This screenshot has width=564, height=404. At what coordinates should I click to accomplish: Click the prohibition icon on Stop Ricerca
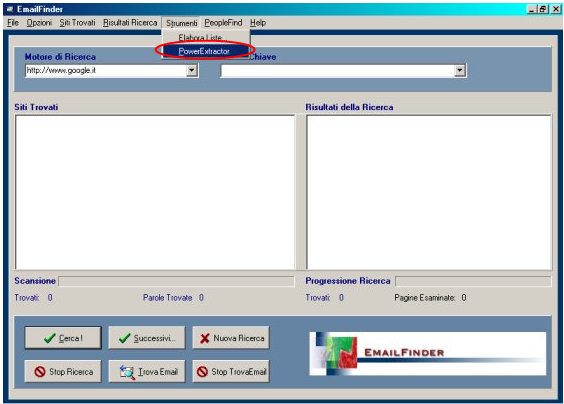[x=40, y=372]
